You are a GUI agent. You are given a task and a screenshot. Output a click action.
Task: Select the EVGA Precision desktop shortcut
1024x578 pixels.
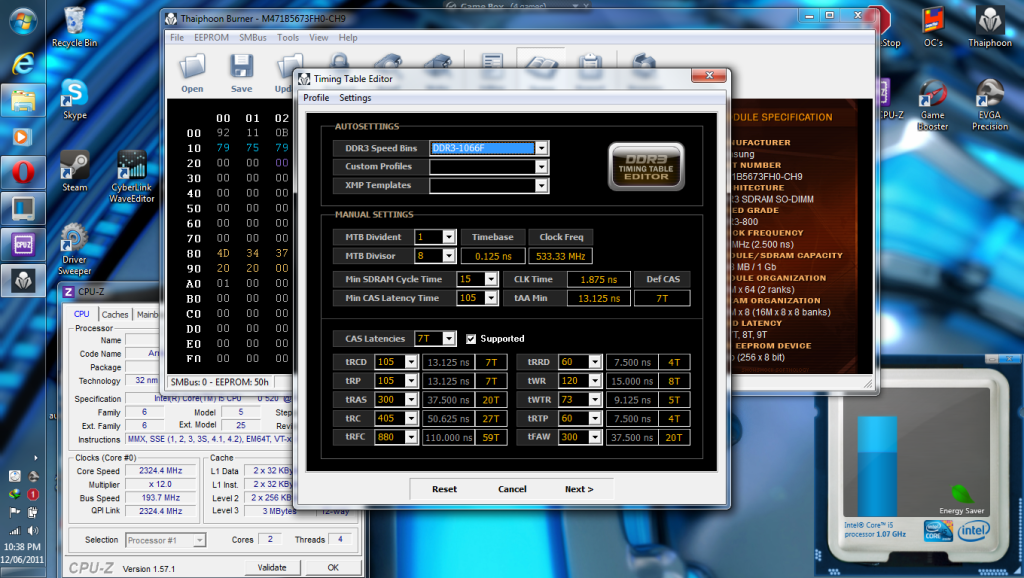pos(990,106)
